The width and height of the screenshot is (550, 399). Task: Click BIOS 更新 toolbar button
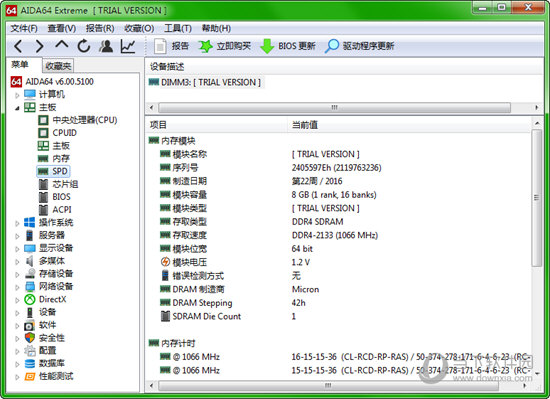coord(288,46)
